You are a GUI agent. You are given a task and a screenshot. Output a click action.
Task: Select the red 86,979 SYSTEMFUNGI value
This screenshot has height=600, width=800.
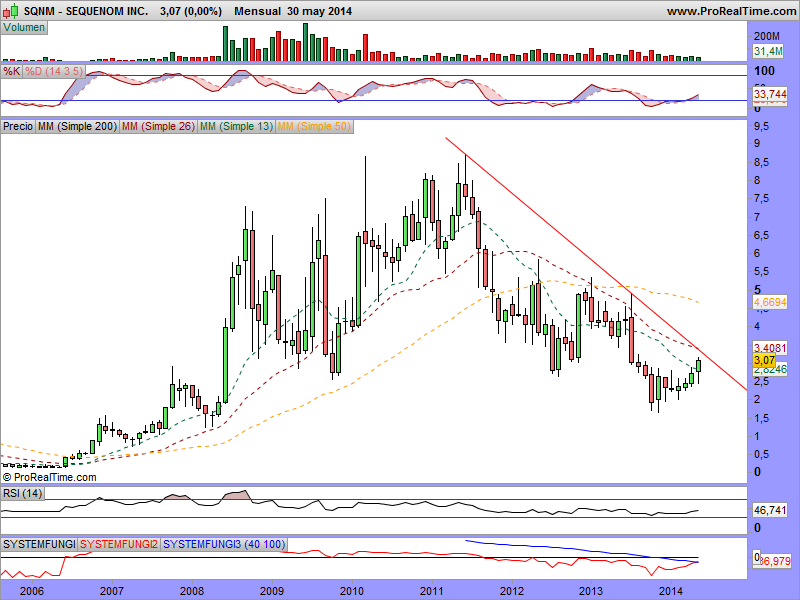pos(774,561)
